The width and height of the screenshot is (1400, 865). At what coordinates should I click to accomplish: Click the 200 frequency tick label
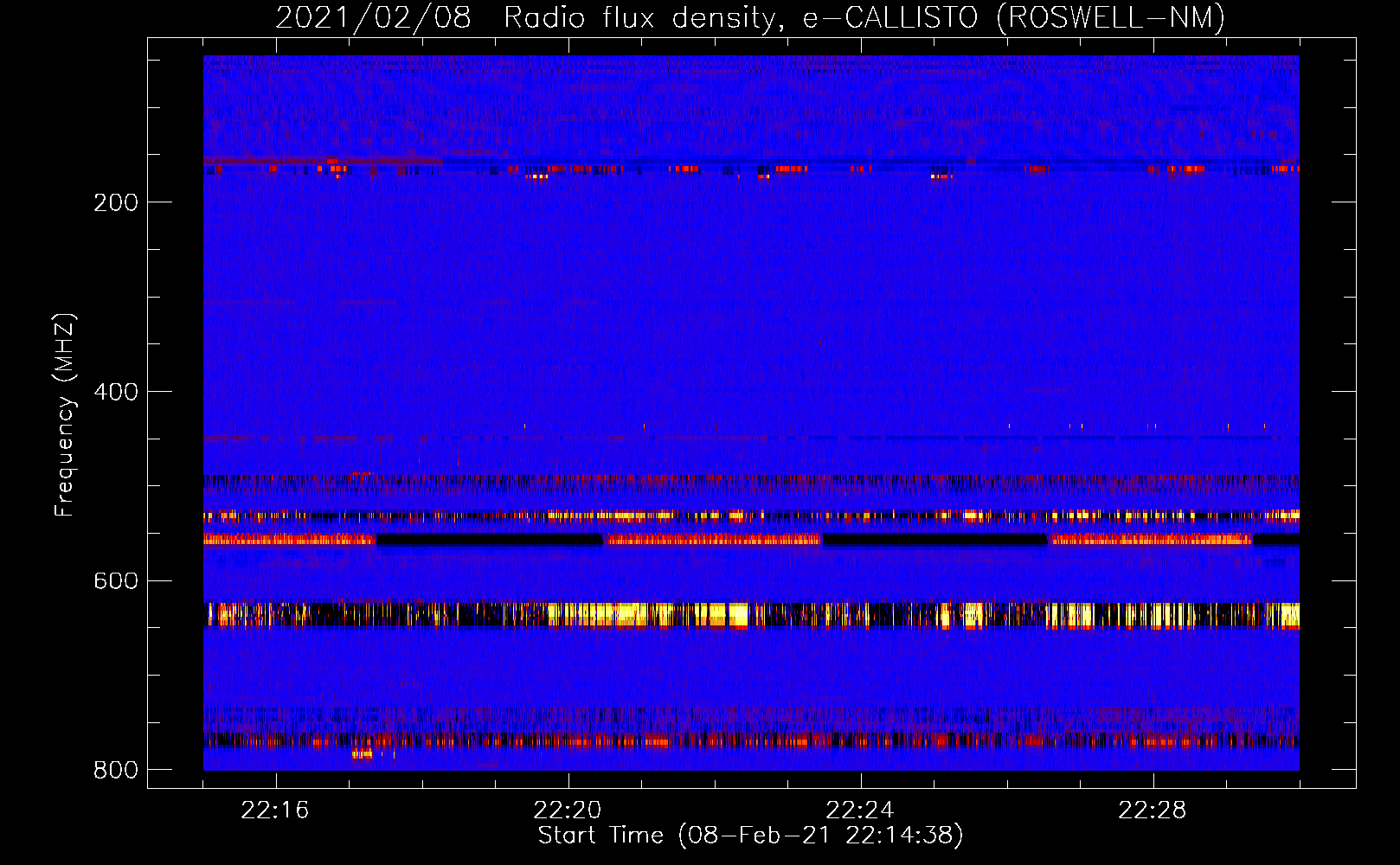(x=116, y=202)
